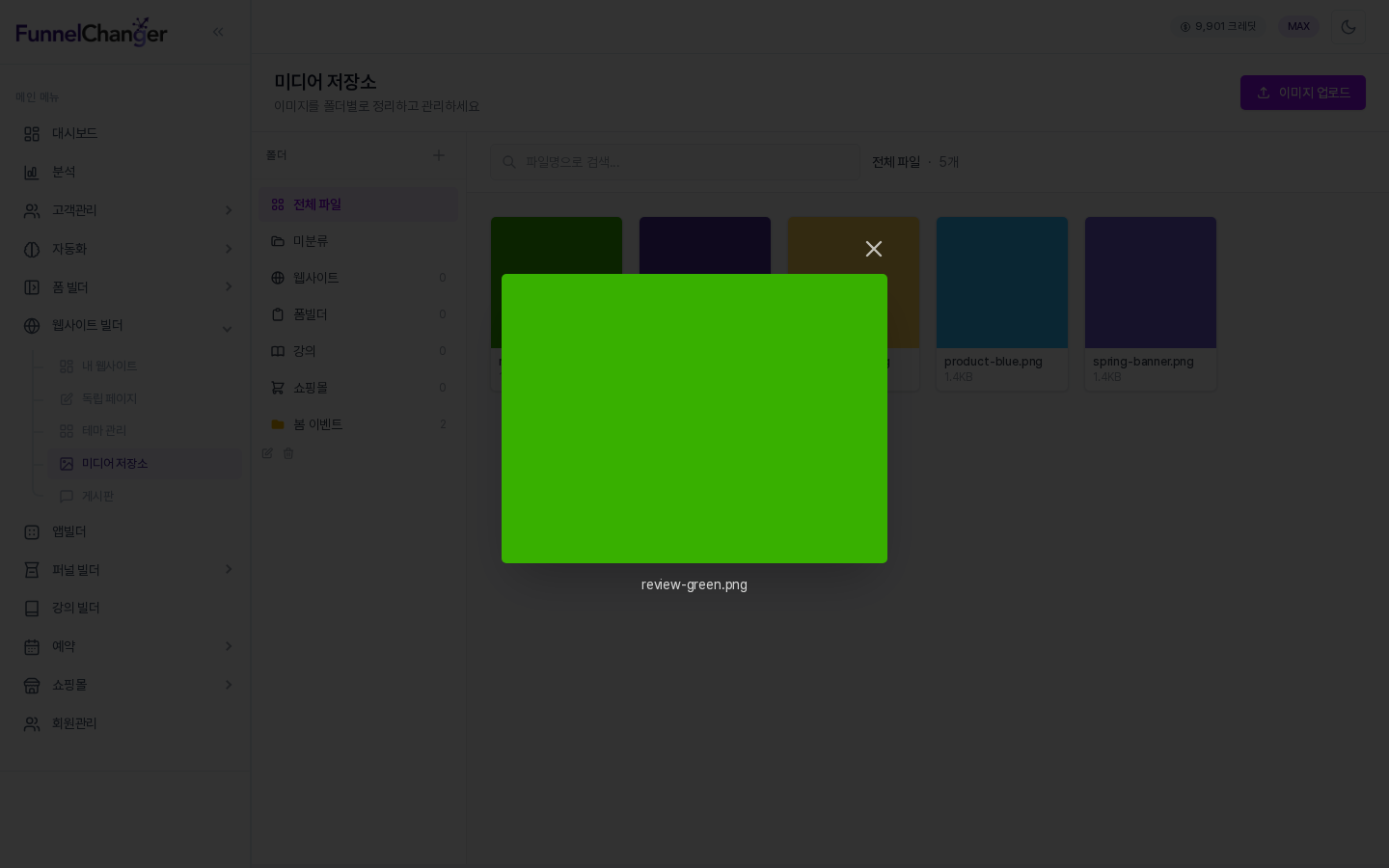Open 앱빌더 in sidebar

125,531
